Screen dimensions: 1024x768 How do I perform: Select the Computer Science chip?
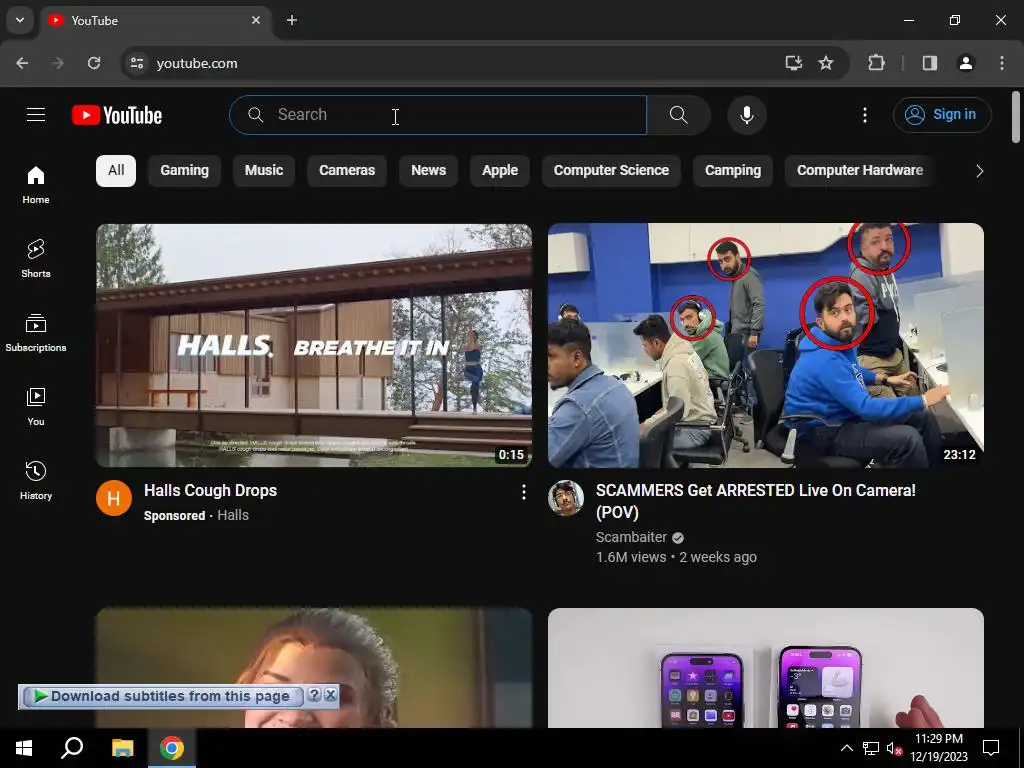(x=611, y=170)
